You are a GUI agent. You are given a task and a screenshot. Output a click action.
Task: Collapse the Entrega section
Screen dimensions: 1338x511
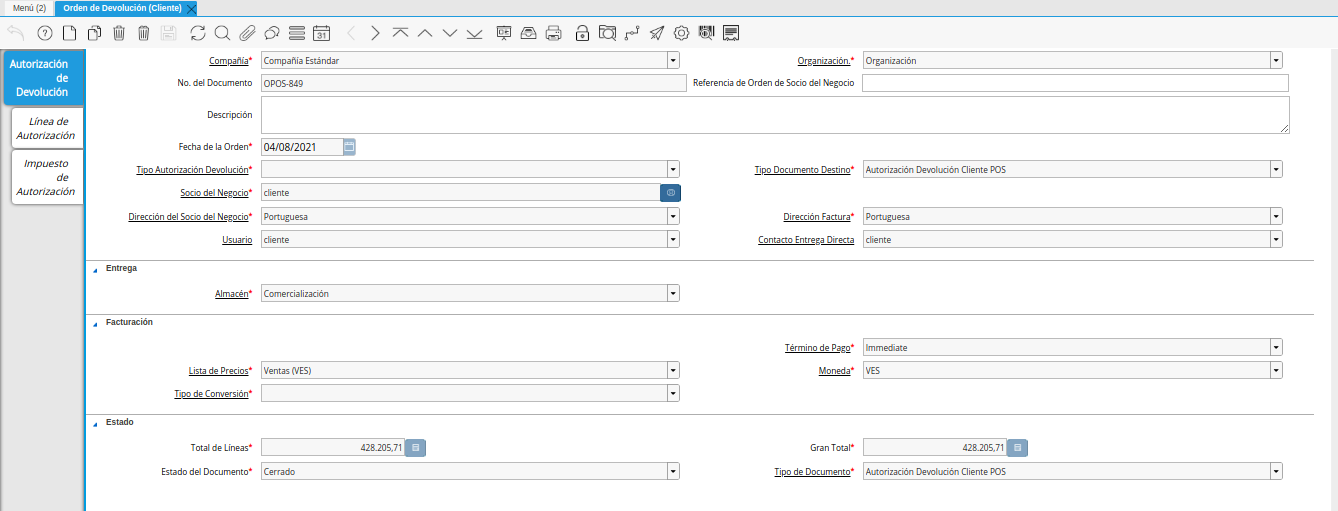(x=96, y=269)
